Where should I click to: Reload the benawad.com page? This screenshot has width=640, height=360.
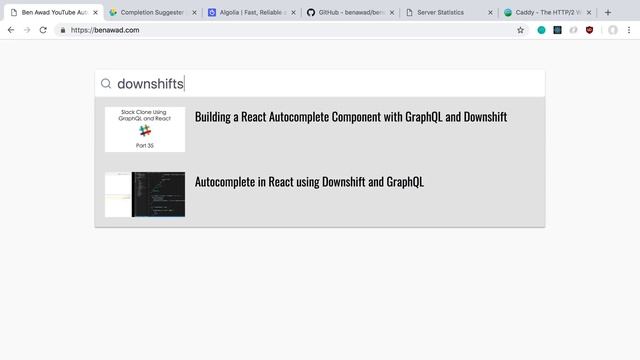(x=43, y=30)
